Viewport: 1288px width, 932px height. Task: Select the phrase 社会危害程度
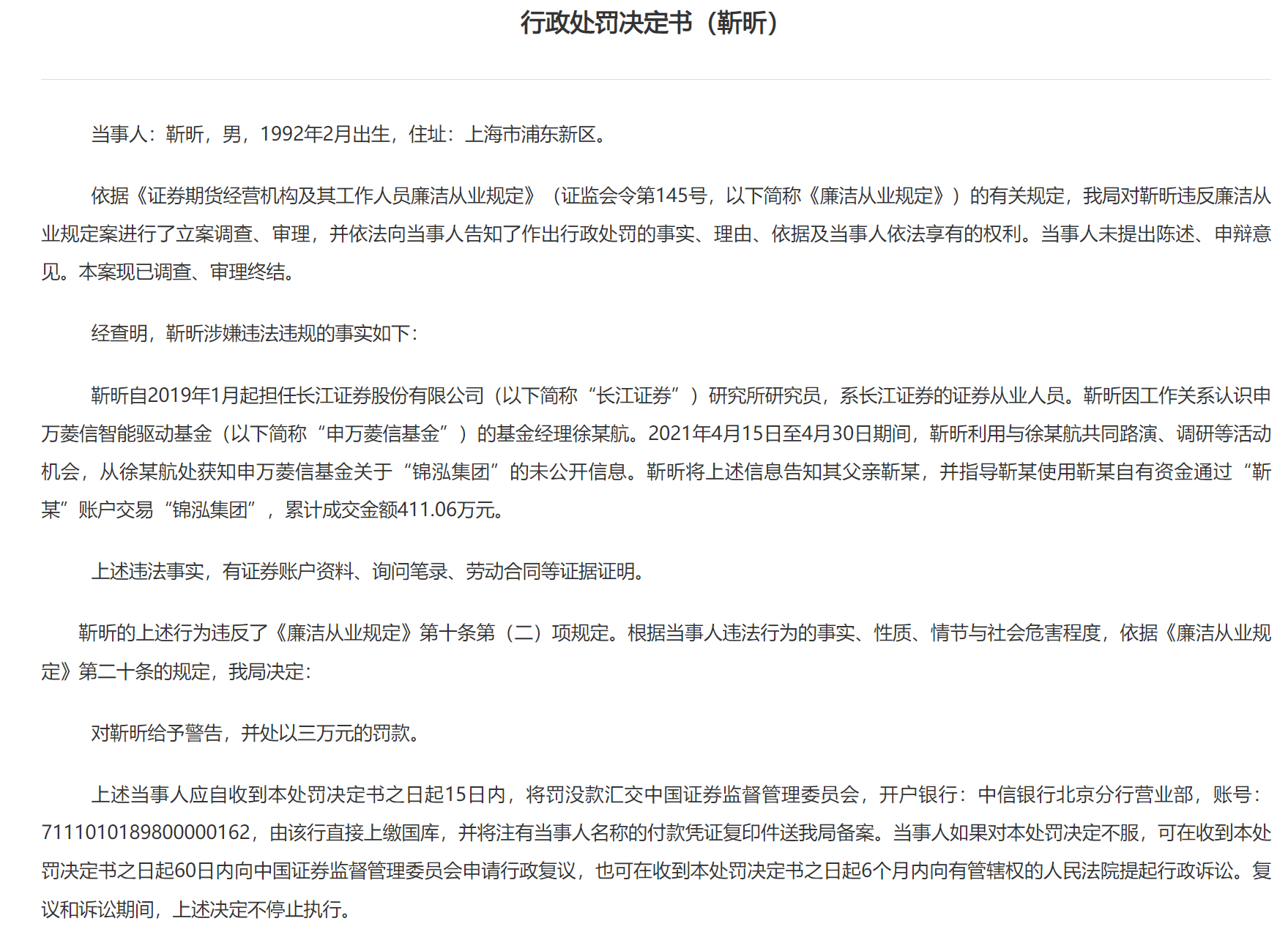click(1044, 633)
